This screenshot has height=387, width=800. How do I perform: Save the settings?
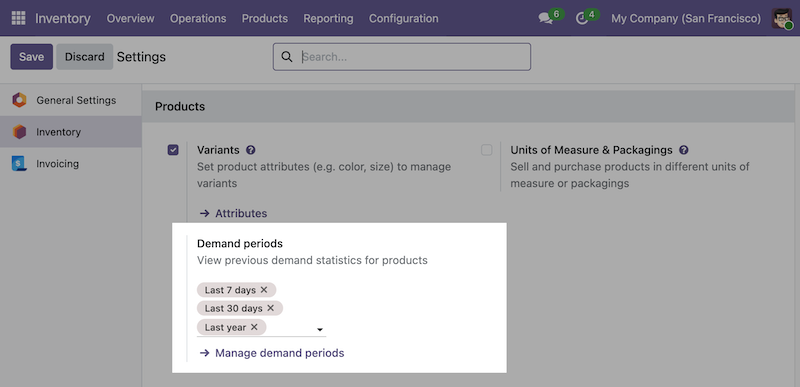click(32, 57)
